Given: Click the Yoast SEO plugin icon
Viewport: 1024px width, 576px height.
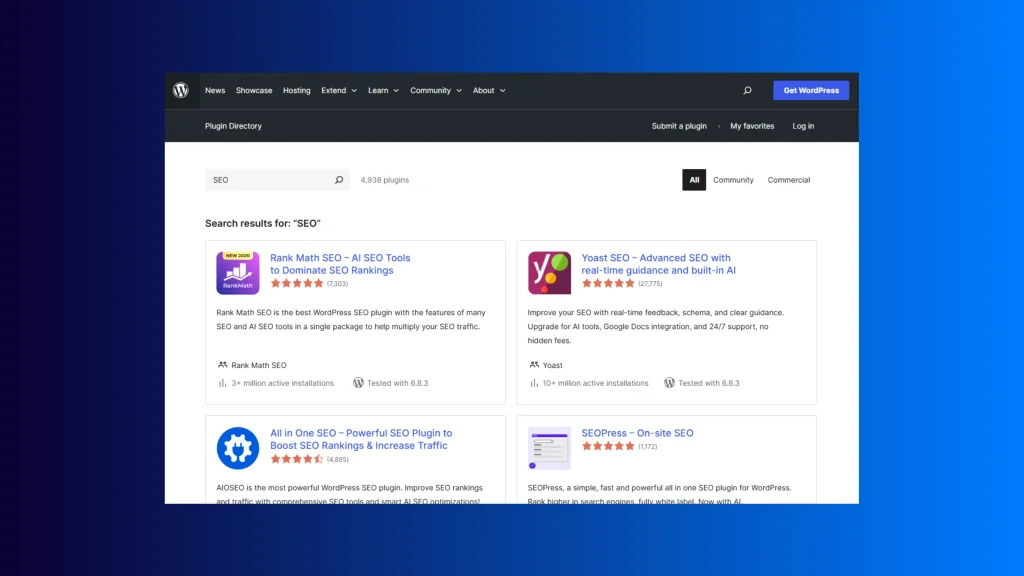Looking at the screenshot, I should (x=549, y=273).
